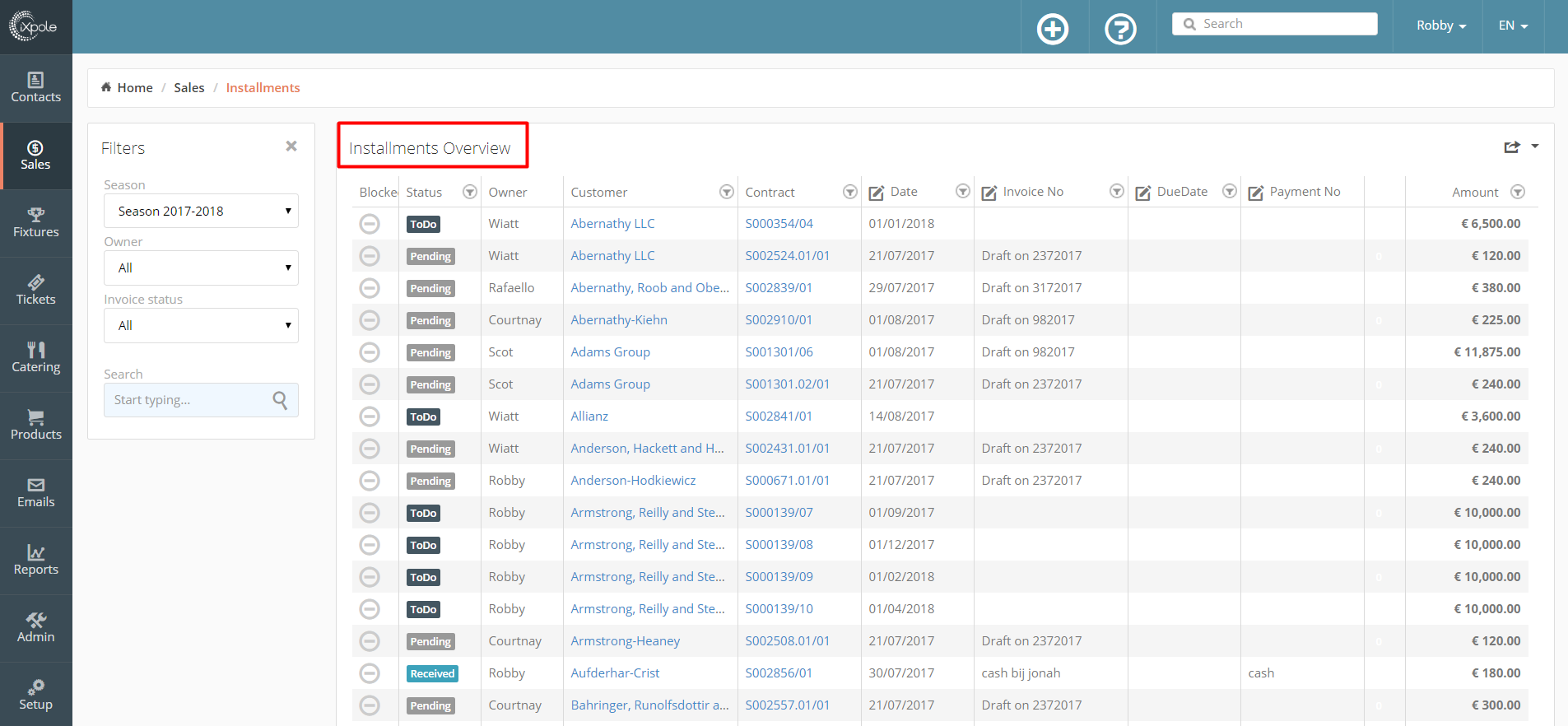Viewport: 1568px width, 726px height.
Task: Click the export share icon
Action: click(1512, 147)
